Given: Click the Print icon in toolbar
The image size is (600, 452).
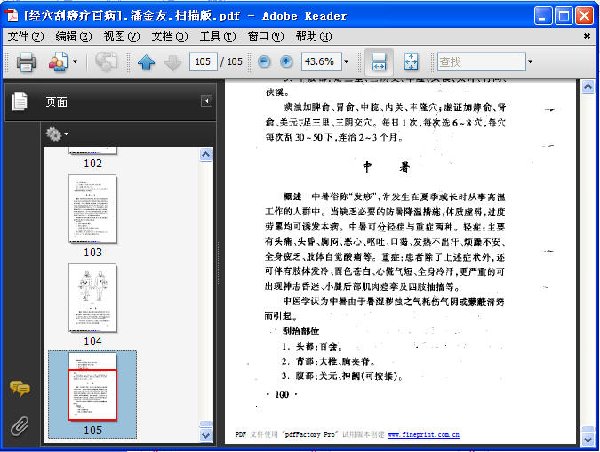Looking at the screenshot, I should pyautogui.click(x=26, y=62).
